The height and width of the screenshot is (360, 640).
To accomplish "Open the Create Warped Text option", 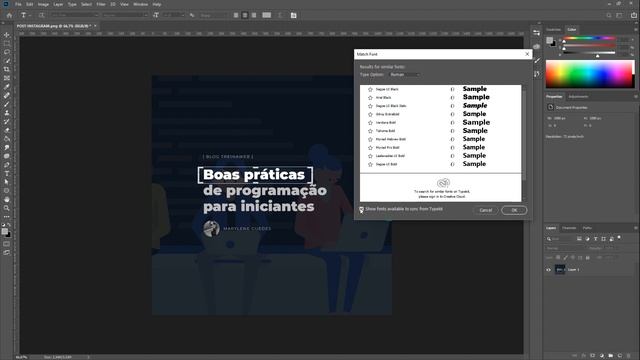I will pyautogui.click(x=280, y=15).
